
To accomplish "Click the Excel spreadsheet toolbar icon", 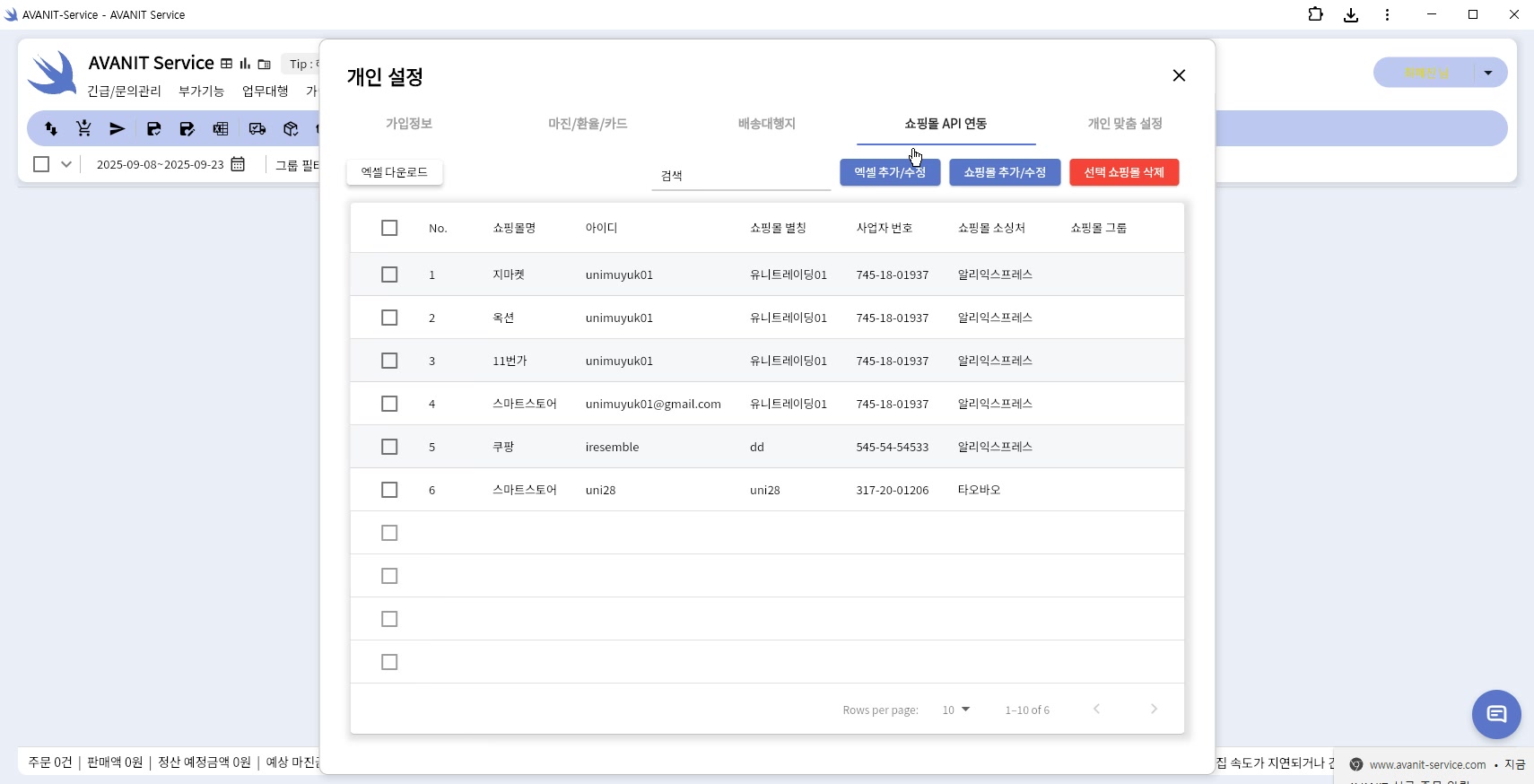I will tap(221, 128).
